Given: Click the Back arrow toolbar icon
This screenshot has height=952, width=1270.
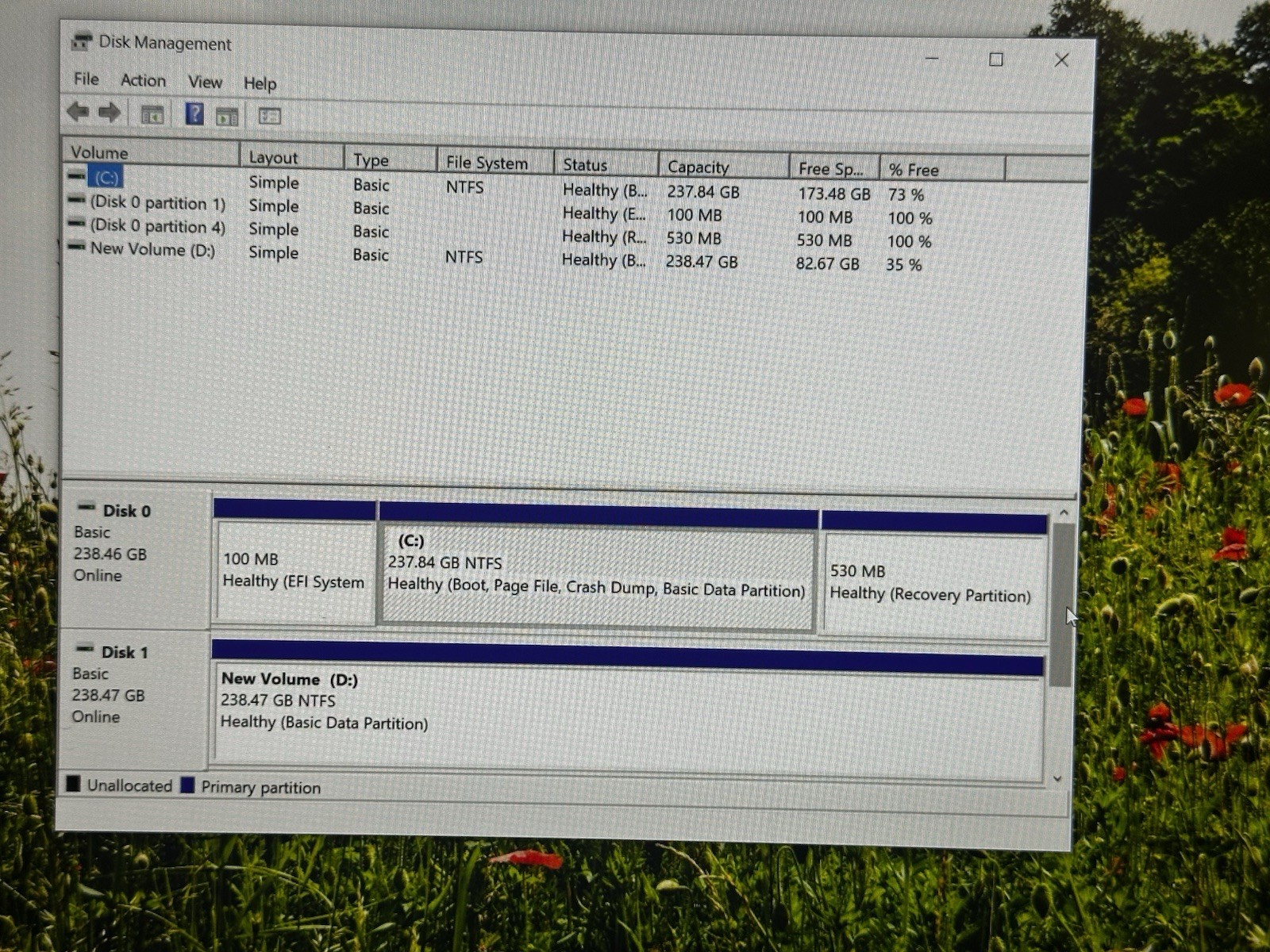Looking at the screenshot, I should point(78,112).
